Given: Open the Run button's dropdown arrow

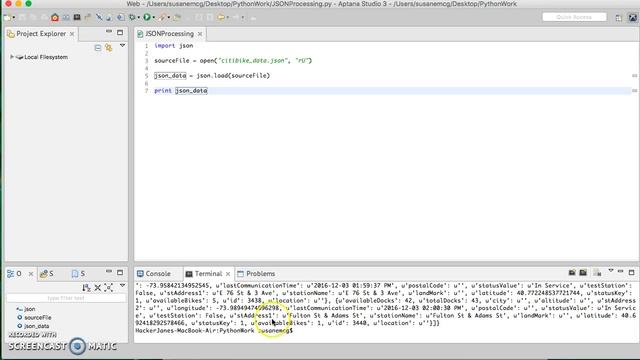Looking at the screenshot, I should click(x=153, y=18).
